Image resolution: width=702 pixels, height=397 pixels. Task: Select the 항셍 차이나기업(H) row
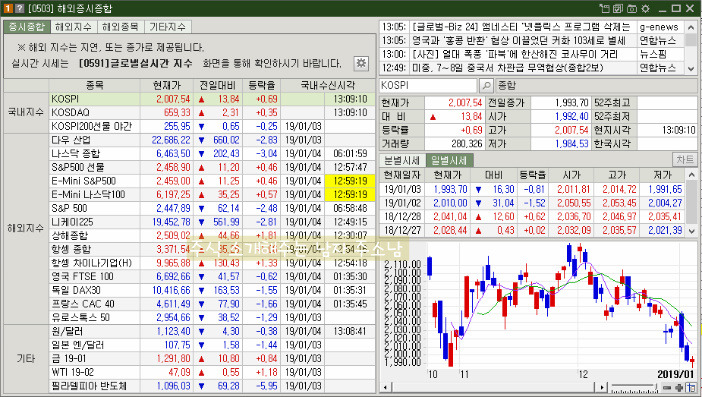click(x=212, y=263)
